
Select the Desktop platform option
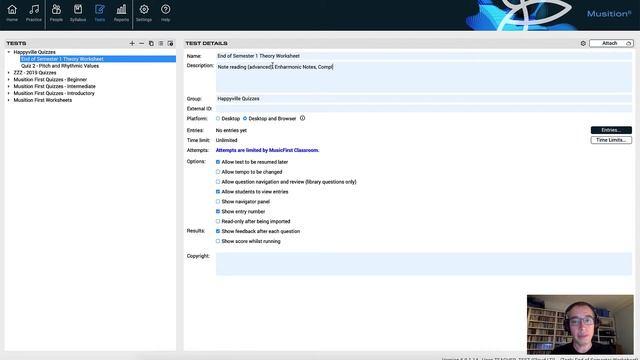(x=218, y=119)
